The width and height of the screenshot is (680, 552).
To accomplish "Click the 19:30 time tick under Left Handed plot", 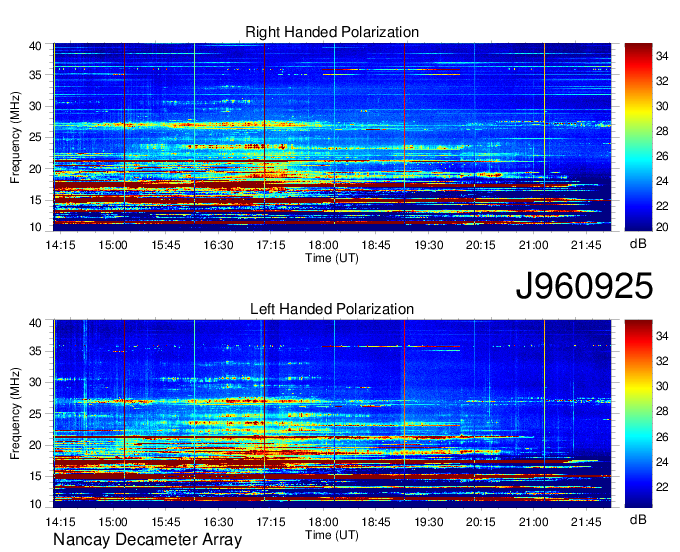I will pos(428,522).
